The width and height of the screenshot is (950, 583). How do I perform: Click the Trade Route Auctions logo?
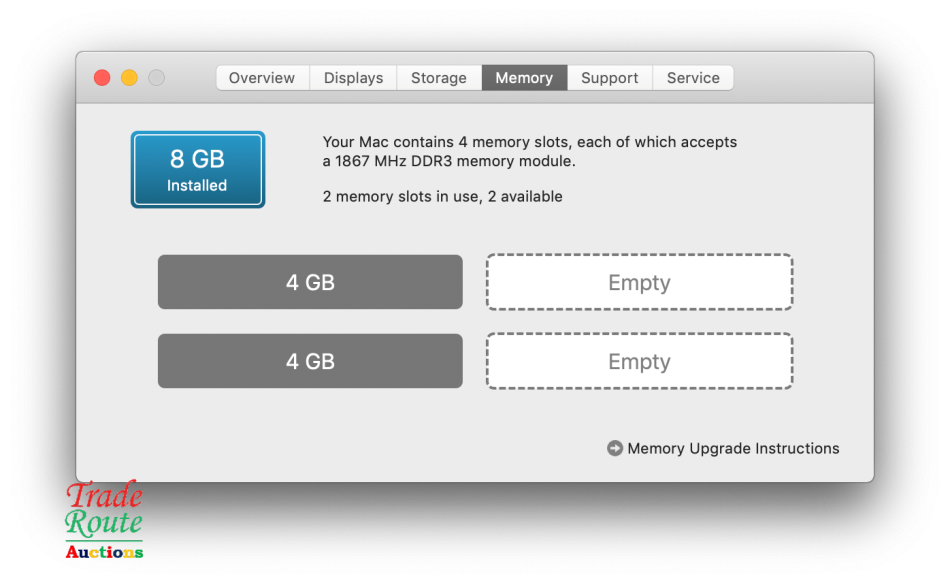[x=104, y=519]
